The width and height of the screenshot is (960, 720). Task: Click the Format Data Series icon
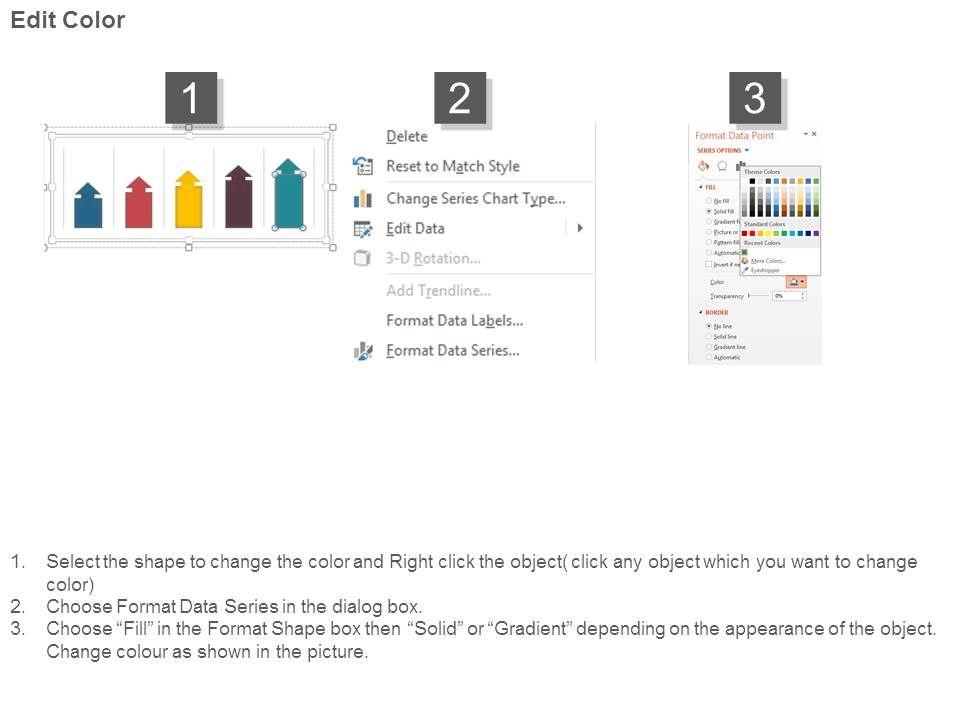pos(364,351)
